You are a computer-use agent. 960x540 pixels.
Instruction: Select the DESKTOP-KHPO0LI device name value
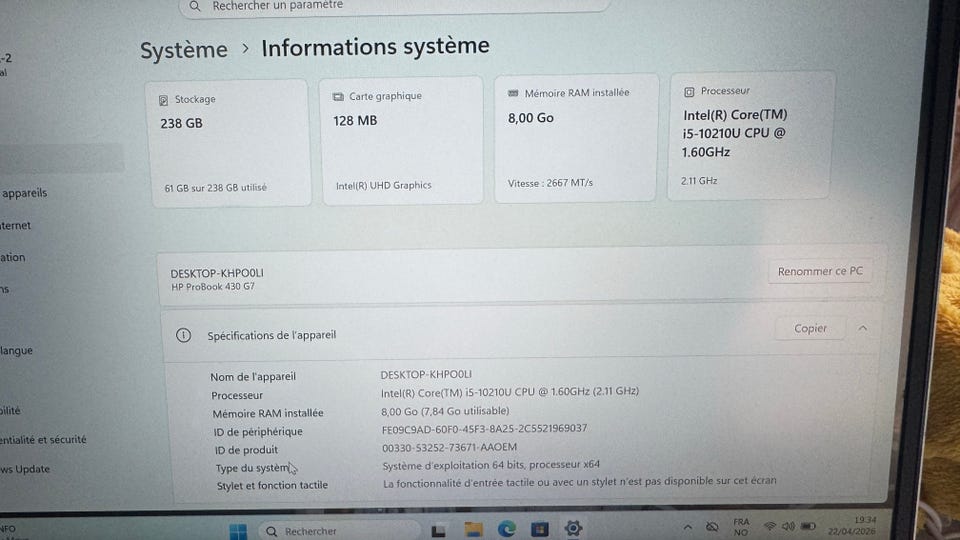tap(426, 374)
